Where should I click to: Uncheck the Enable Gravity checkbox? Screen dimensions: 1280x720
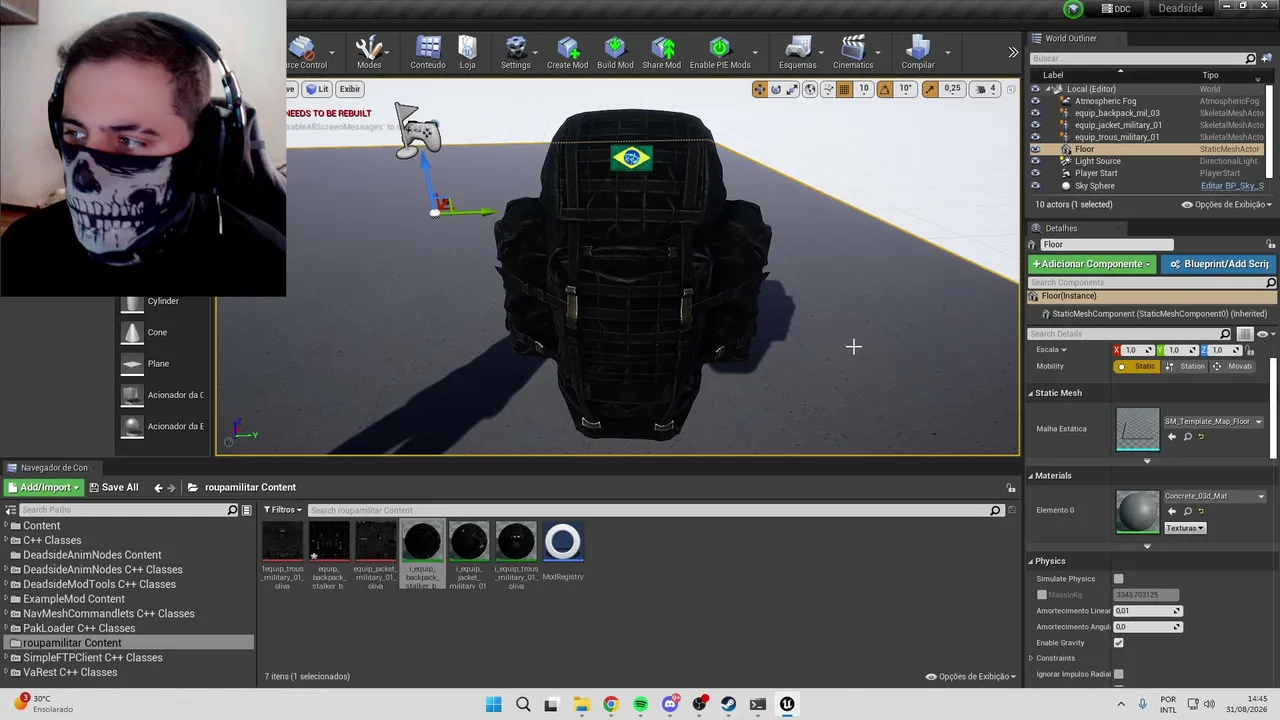click(x=1118, y=643)
